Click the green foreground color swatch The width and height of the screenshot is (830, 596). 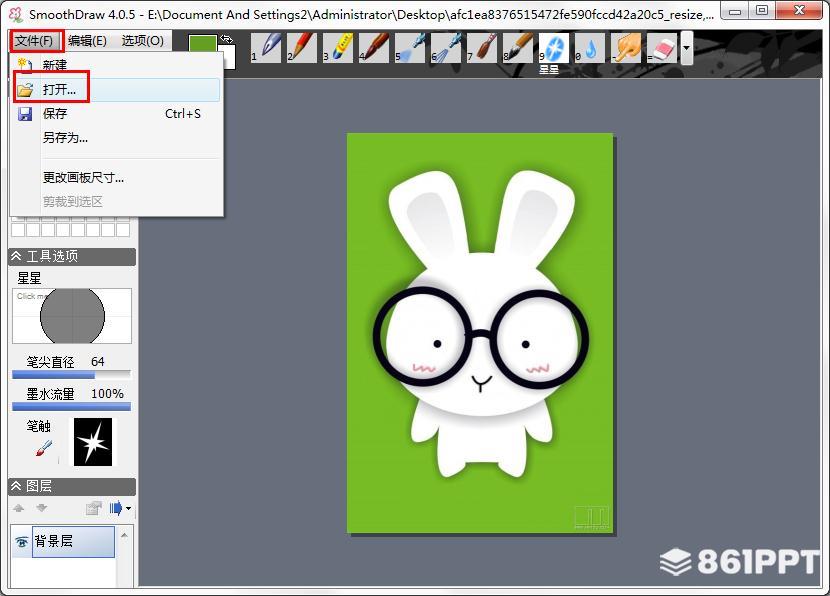point(203,44)
